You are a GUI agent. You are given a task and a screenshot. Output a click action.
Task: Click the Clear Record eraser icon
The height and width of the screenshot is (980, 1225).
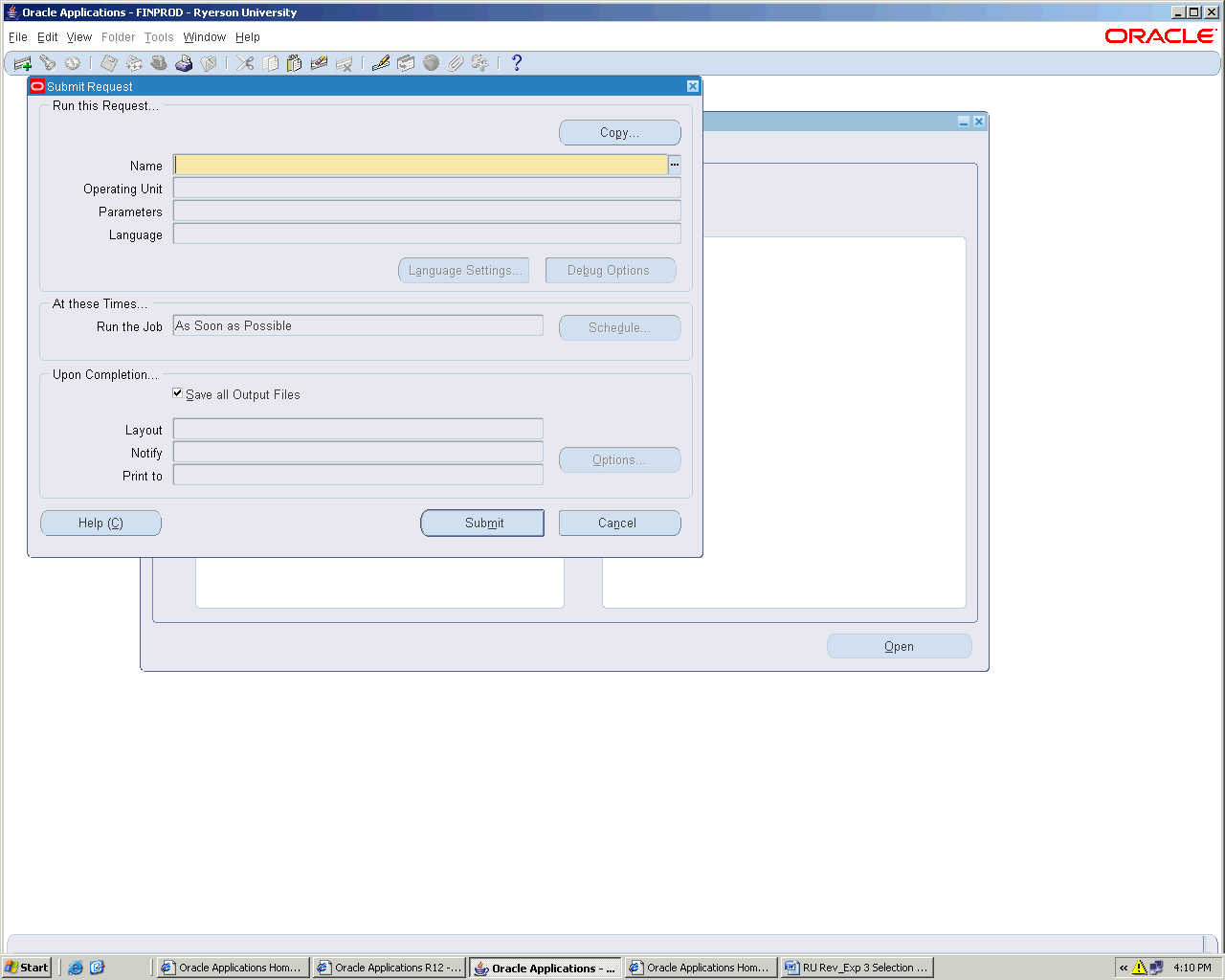pyautogui.click(x=320, y=63)
